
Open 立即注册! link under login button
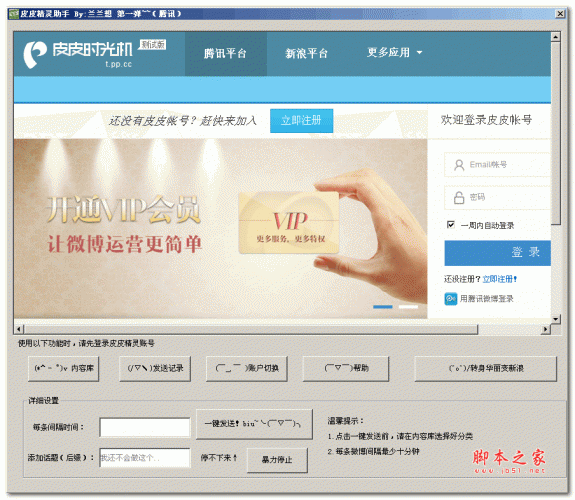point(499,279)
